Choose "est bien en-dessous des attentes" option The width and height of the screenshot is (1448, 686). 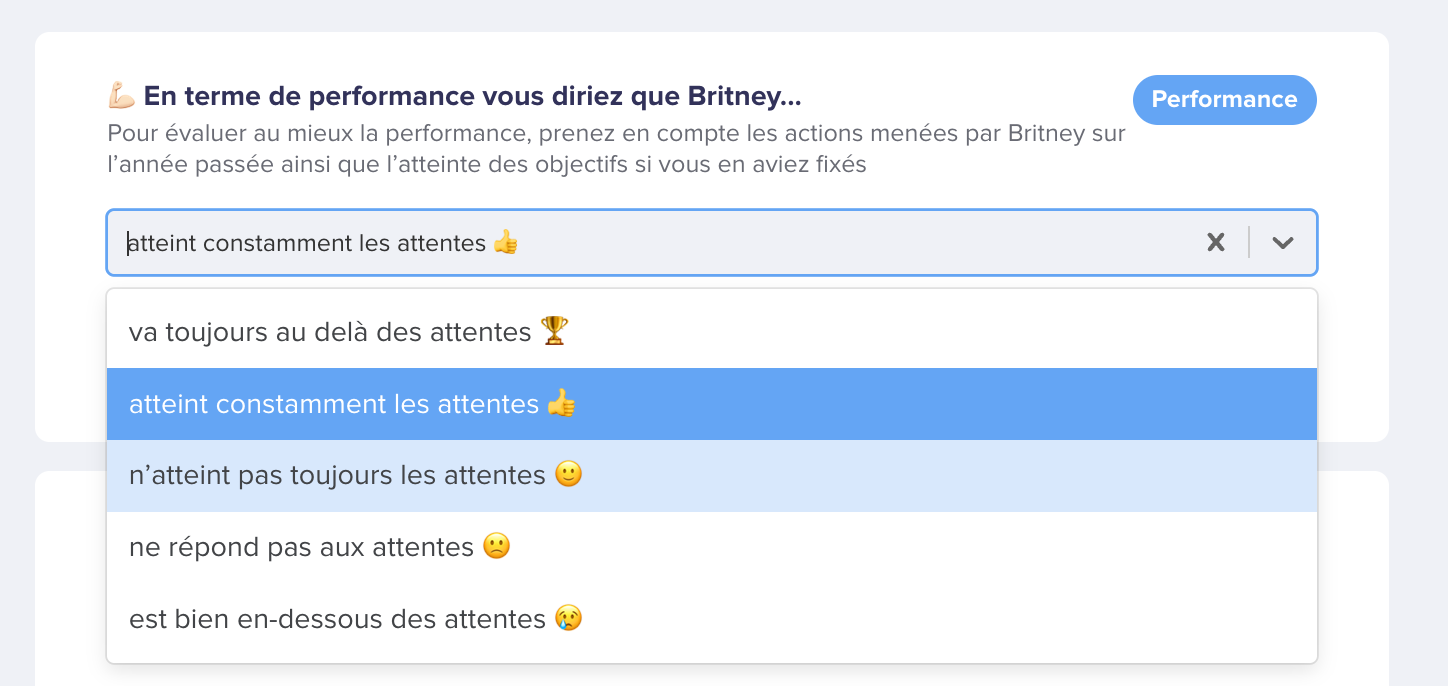pyautogui.click(x=712, y=620)
